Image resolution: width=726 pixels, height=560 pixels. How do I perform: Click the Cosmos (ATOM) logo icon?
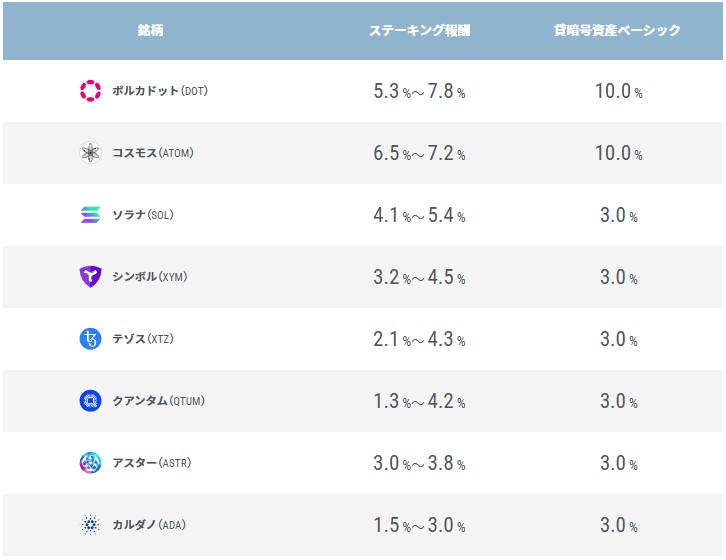point(90,153)
